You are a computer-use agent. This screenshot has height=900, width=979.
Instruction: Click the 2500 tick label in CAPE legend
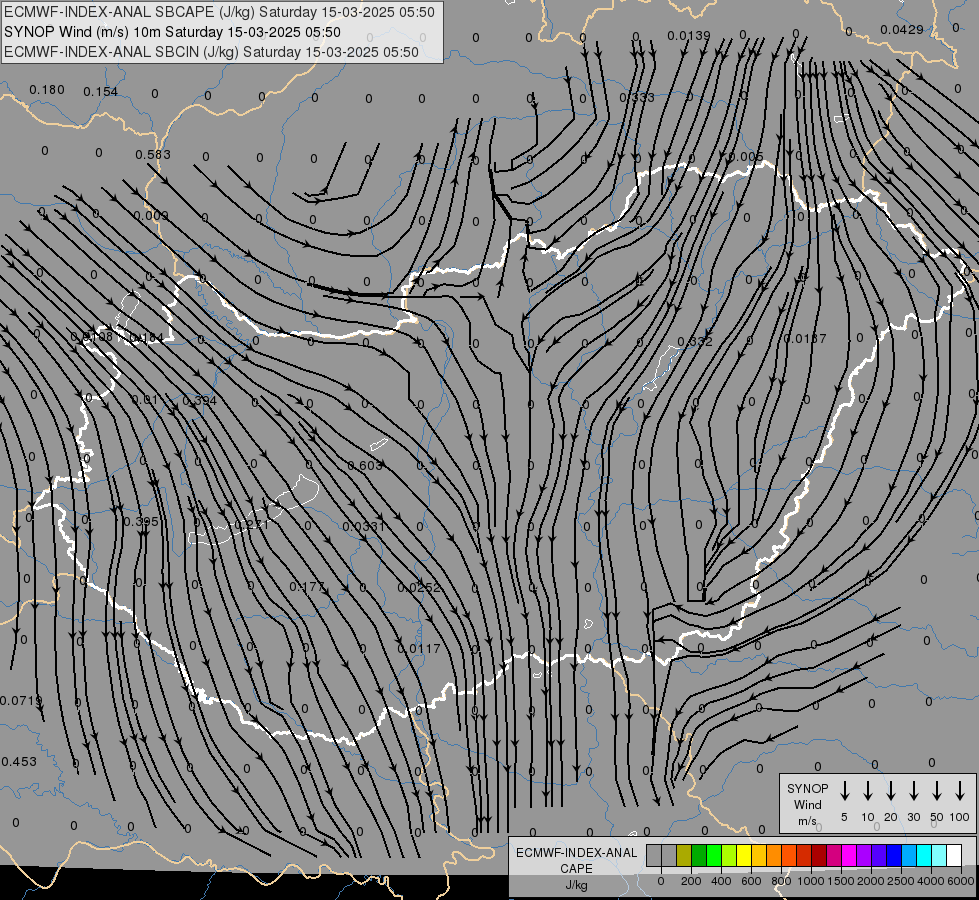900,881
